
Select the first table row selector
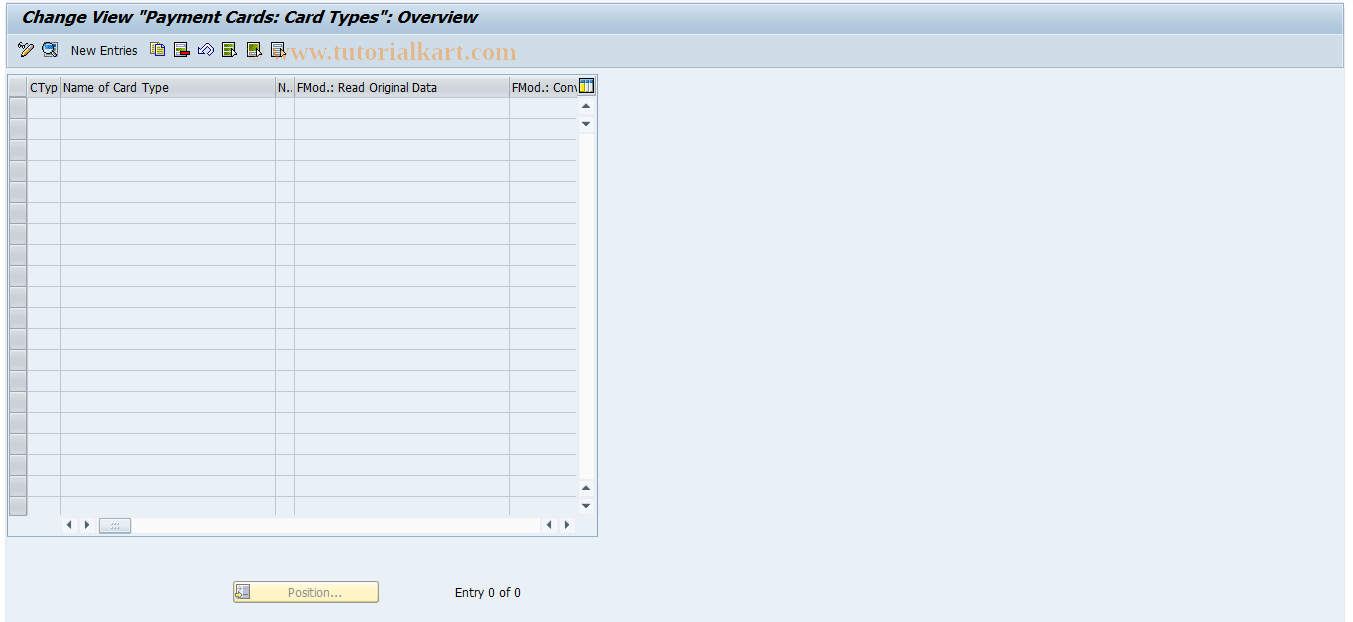click(18, 108)
